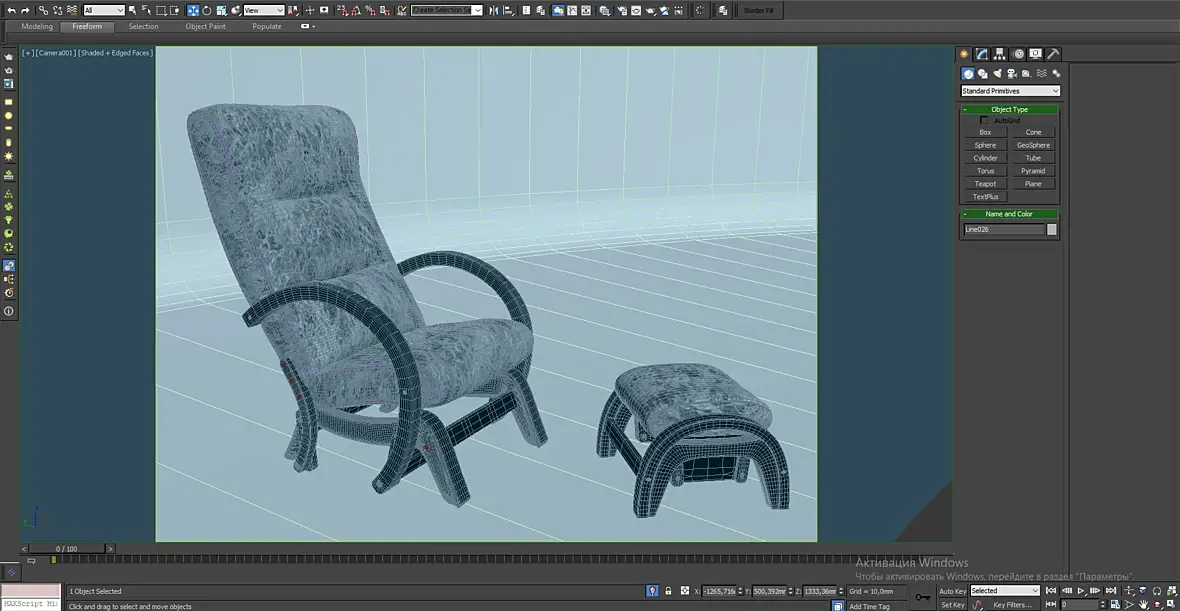The width and height of the screenshot is (1180, 611).
Task: Choose the Cameras category icon
Action: (x=1012, y=73)
